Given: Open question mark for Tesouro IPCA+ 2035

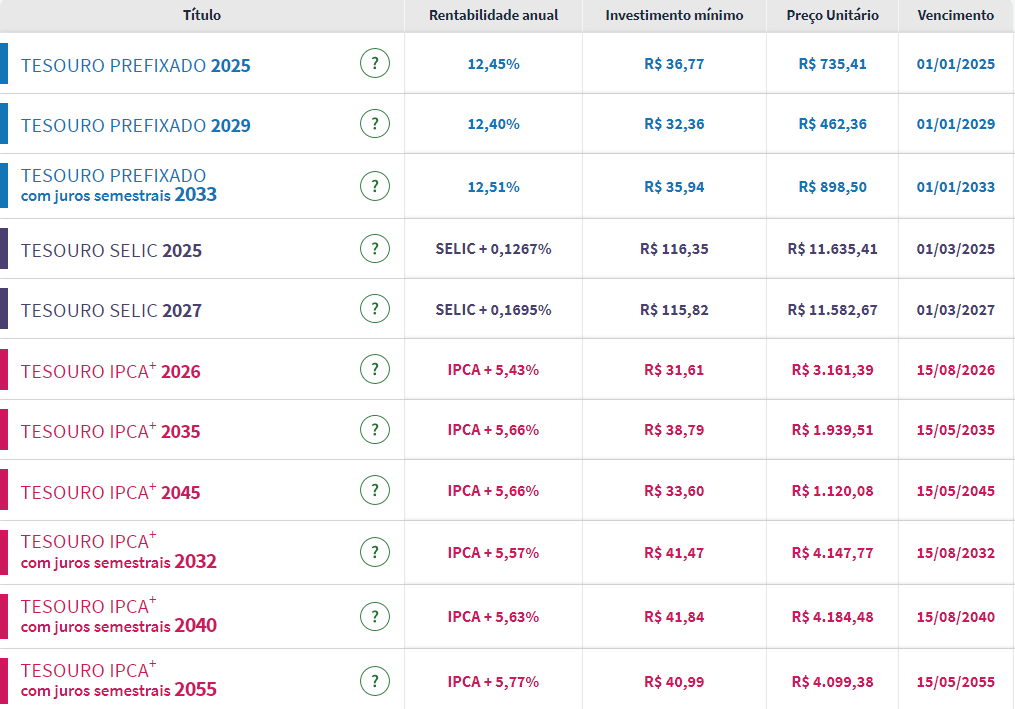Looking at the screenshot, I should (375, 430).
